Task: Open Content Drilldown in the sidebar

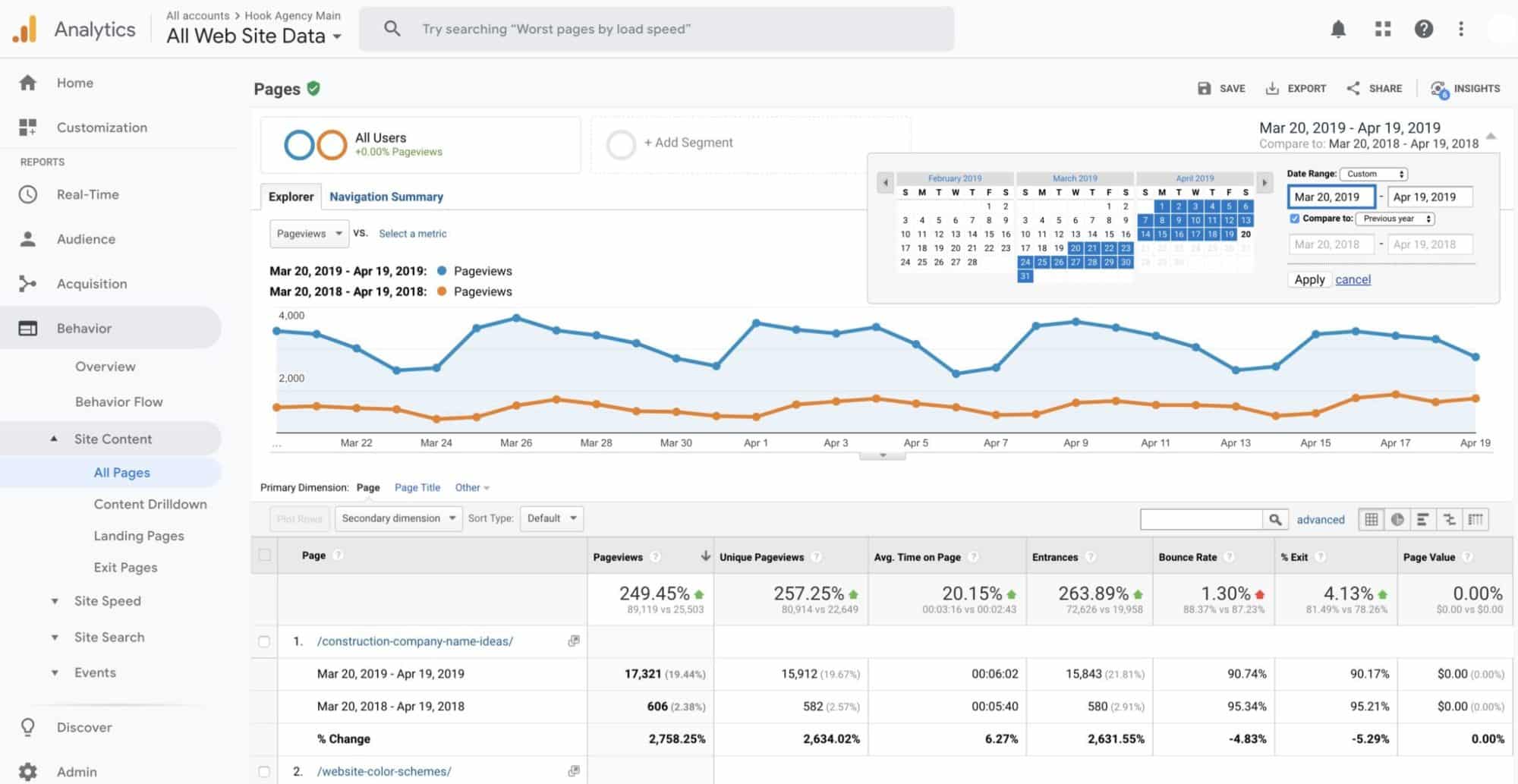Action: pos(150,504)
